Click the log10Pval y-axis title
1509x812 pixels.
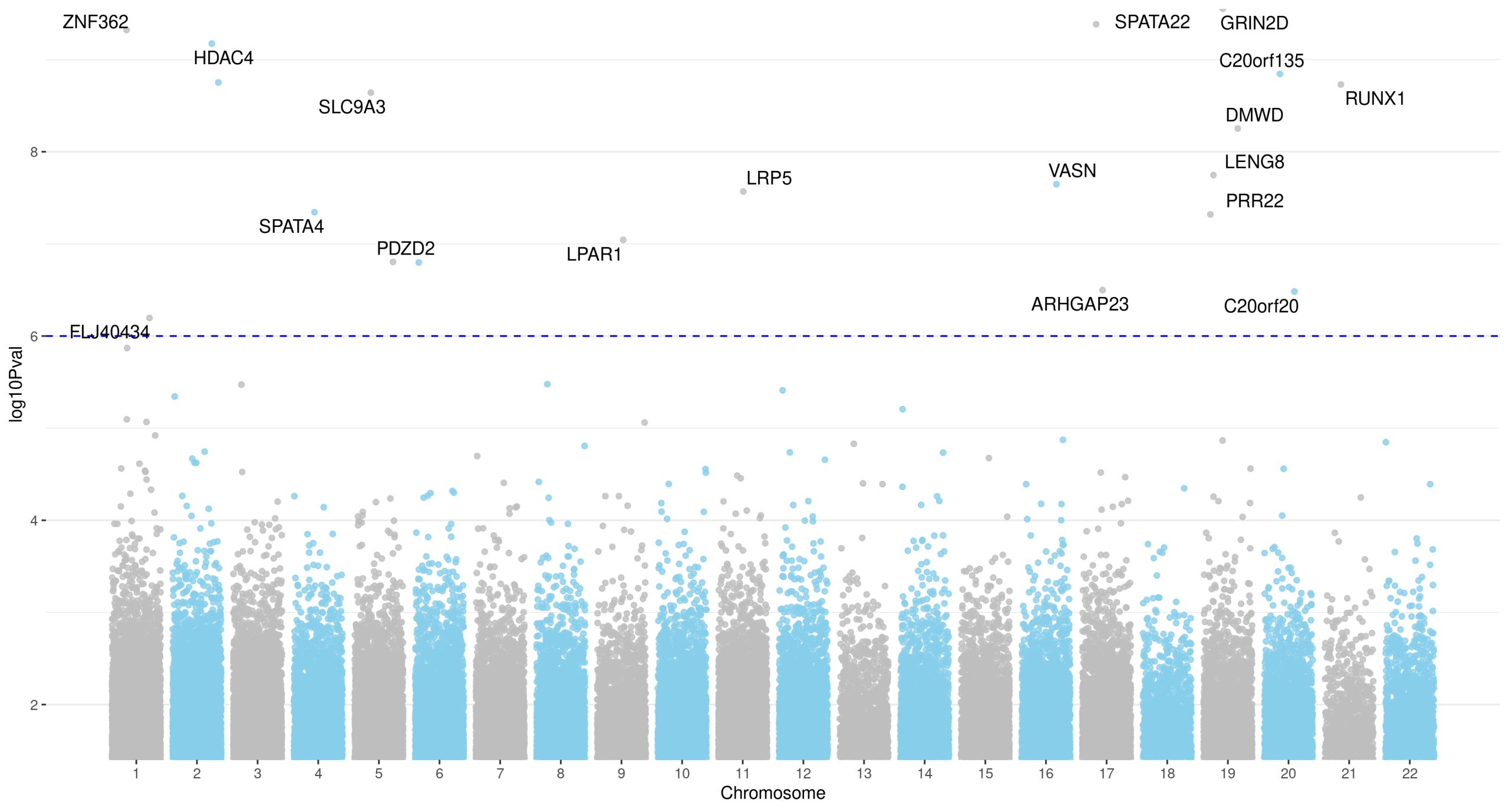click(16, 384)
